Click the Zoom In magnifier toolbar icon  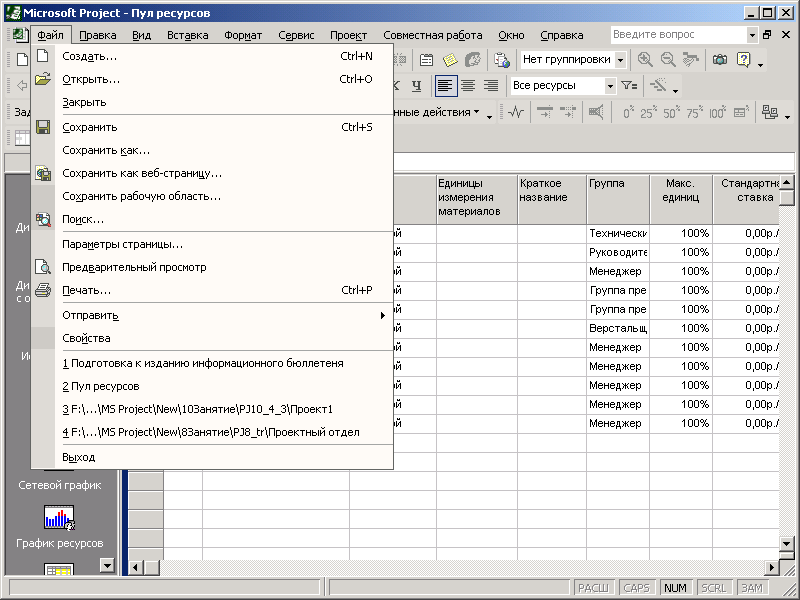click(645, 60)
